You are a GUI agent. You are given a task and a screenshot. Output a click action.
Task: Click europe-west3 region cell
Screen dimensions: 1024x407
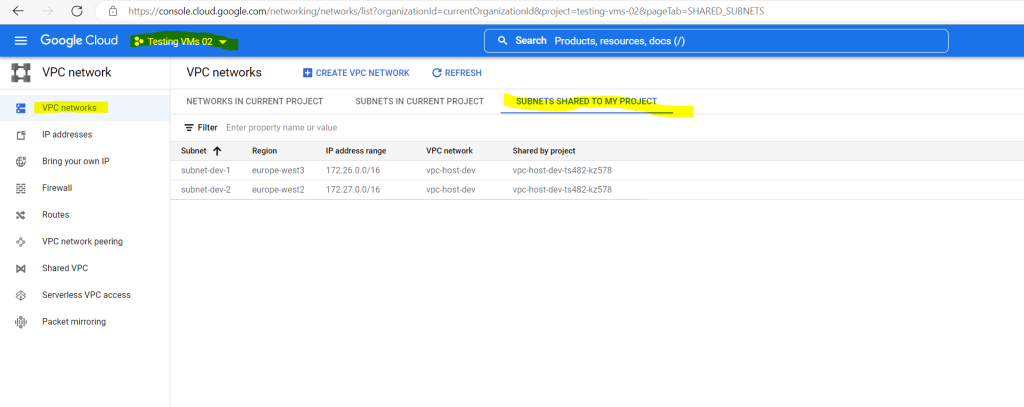[278, 171]
